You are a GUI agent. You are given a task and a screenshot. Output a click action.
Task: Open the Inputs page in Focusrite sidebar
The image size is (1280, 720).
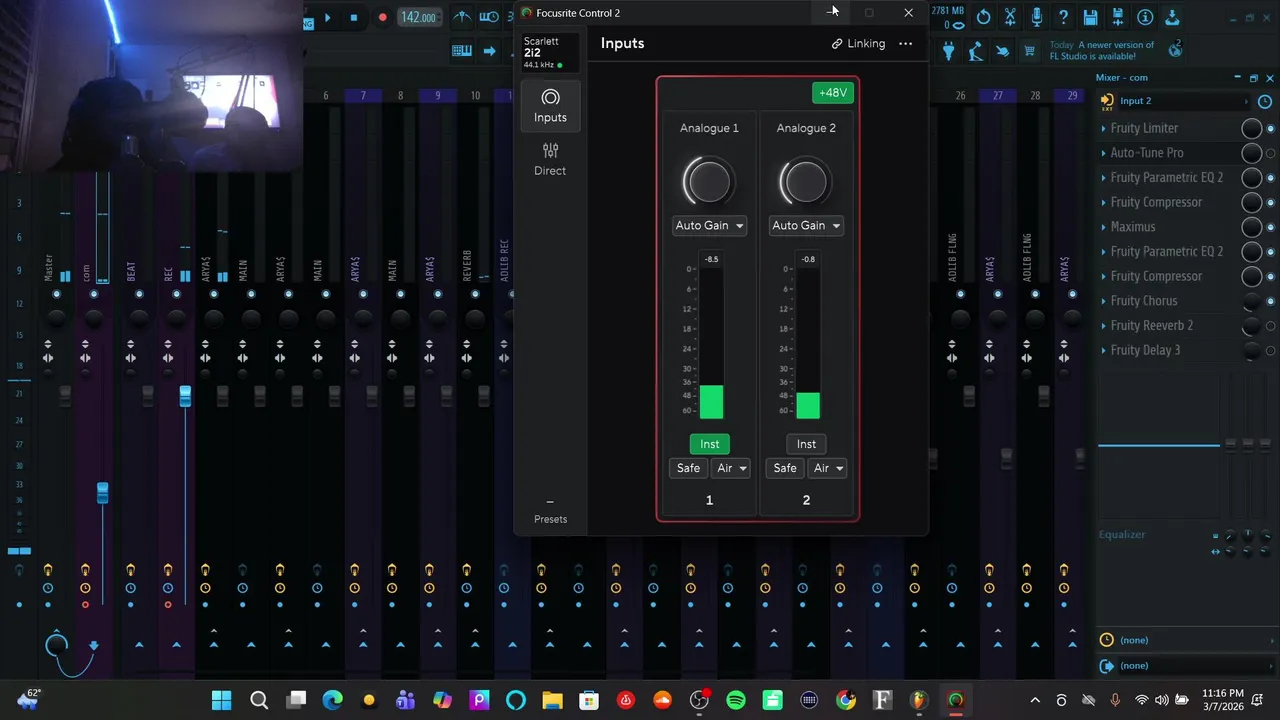click(x=550, y=106)
